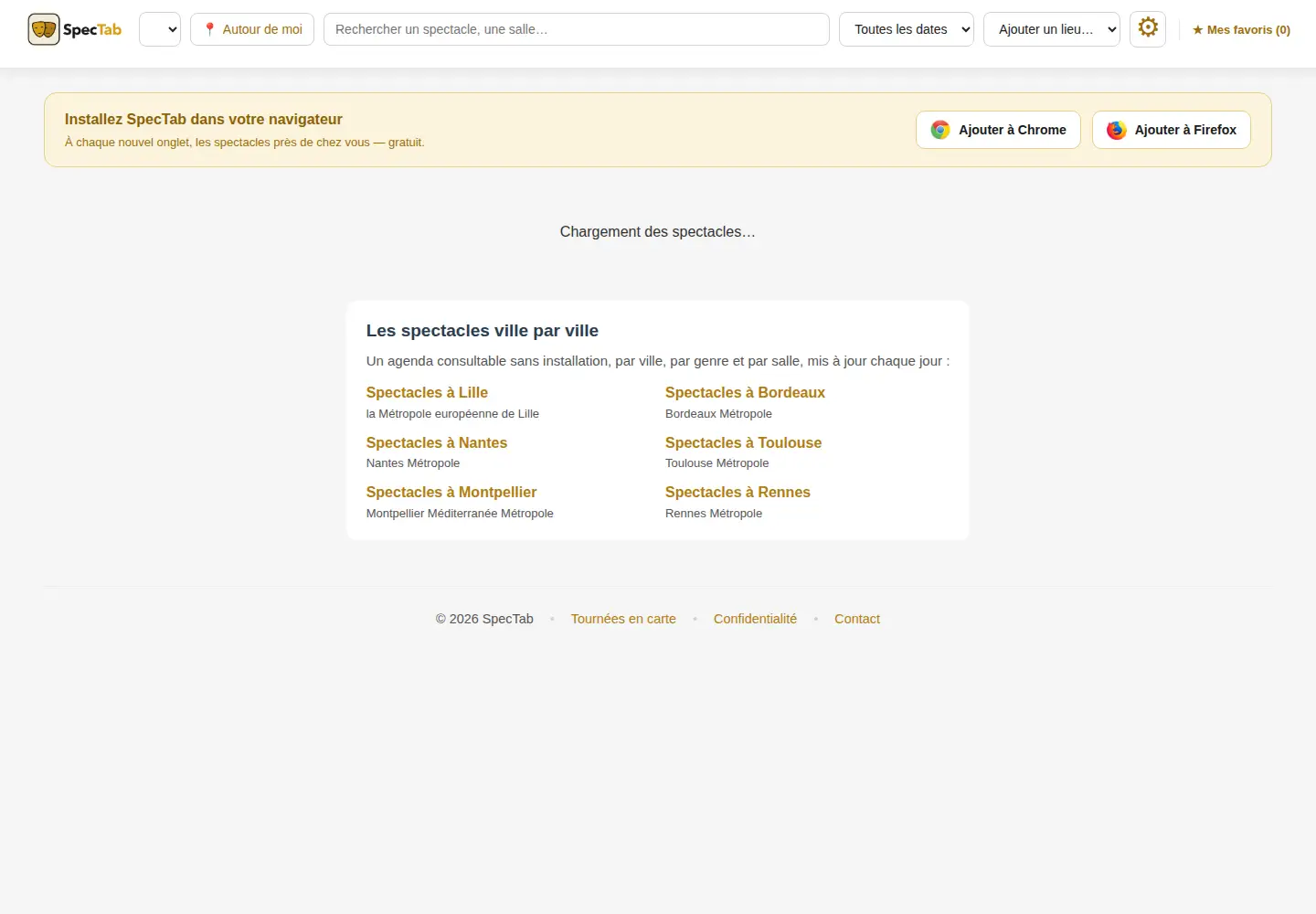Open Mes favoris (0)

[1241, 30]
